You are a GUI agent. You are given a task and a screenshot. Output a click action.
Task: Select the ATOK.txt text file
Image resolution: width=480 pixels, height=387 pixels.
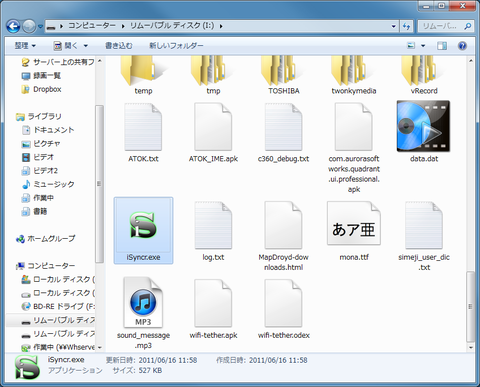[x=143, y=133]
